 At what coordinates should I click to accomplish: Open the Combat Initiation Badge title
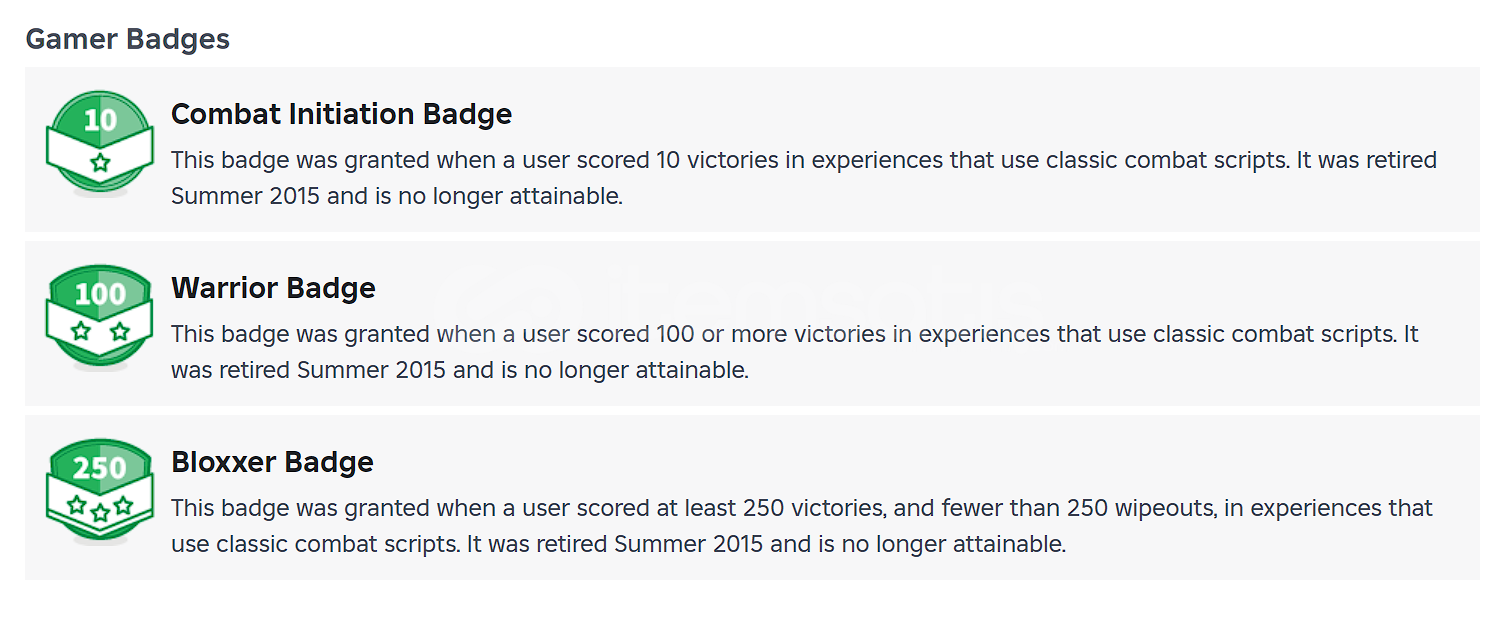341,114
